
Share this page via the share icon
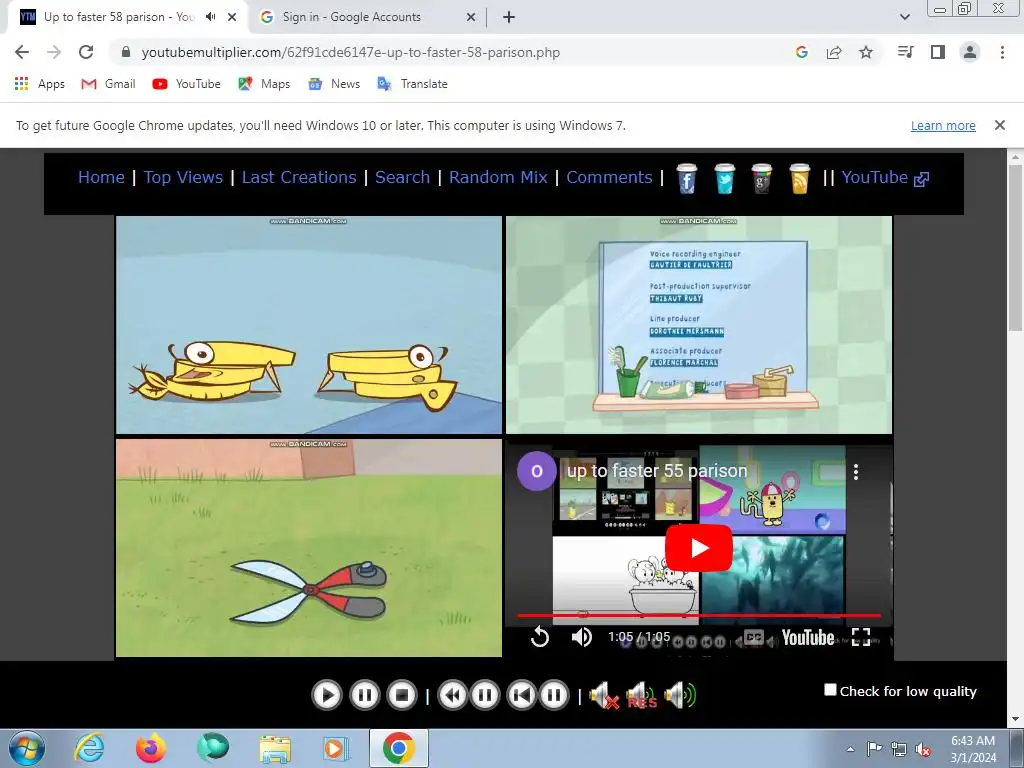(x=834, y=52)
